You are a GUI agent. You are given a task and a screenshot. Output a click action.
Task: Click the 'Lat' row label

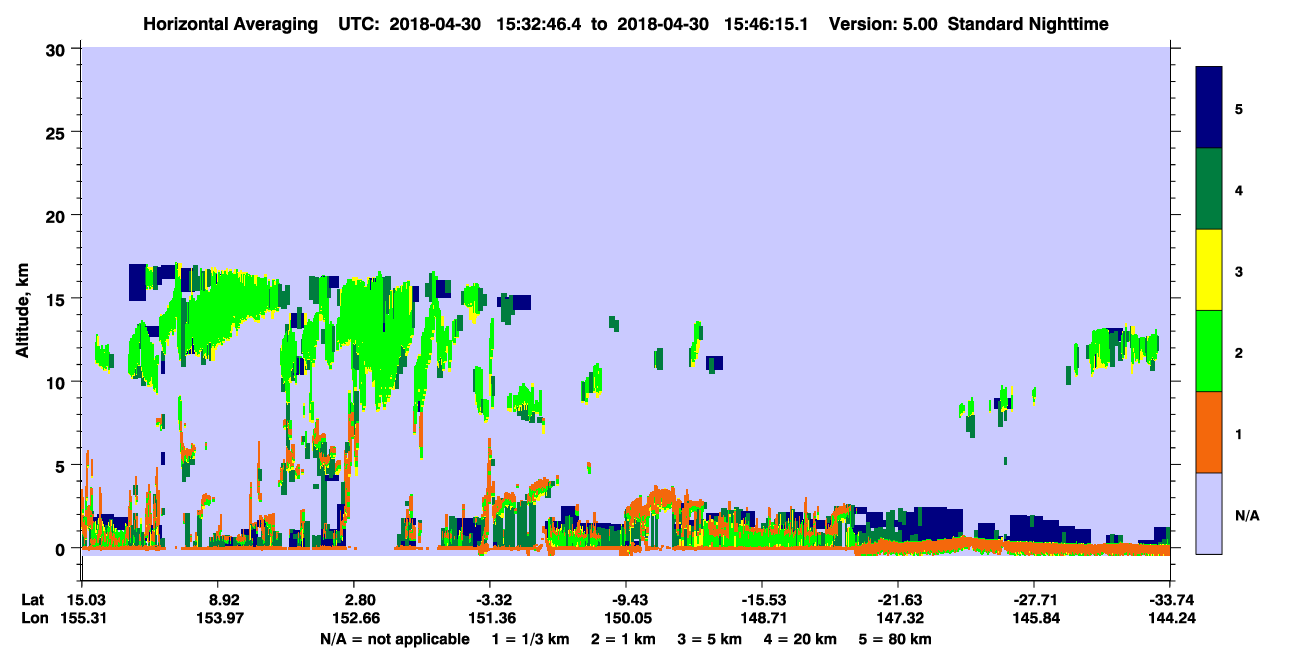pos(33,601)
